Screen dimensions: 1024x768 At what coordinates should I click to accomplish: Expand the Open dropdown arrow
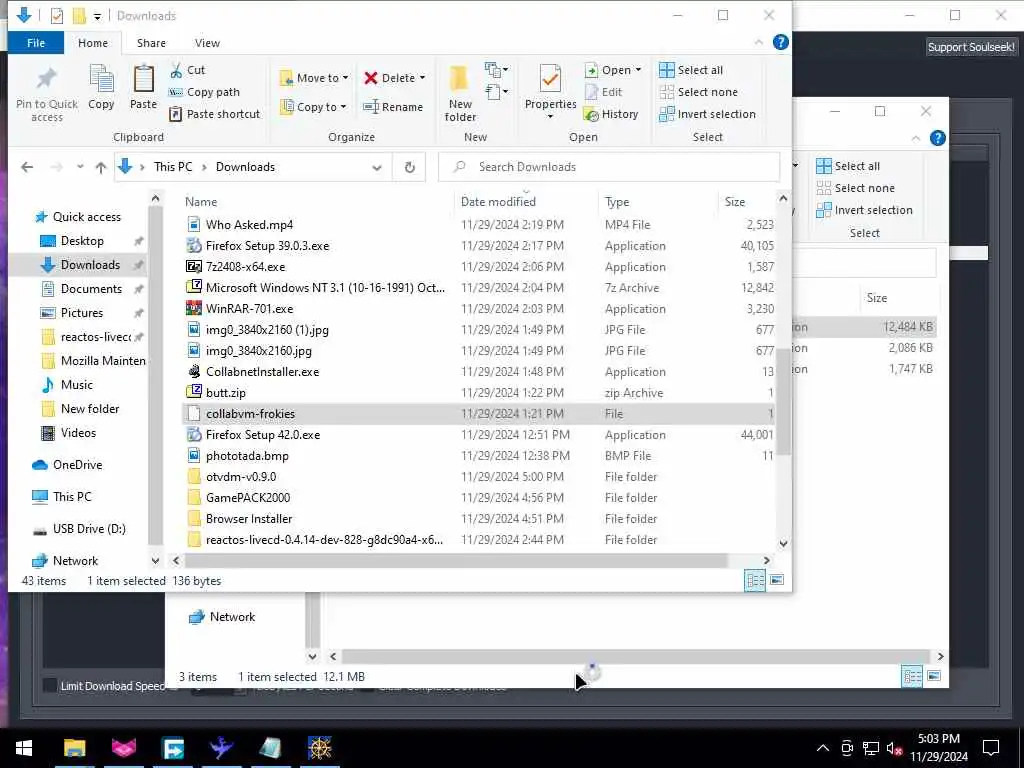coord(638,70)
